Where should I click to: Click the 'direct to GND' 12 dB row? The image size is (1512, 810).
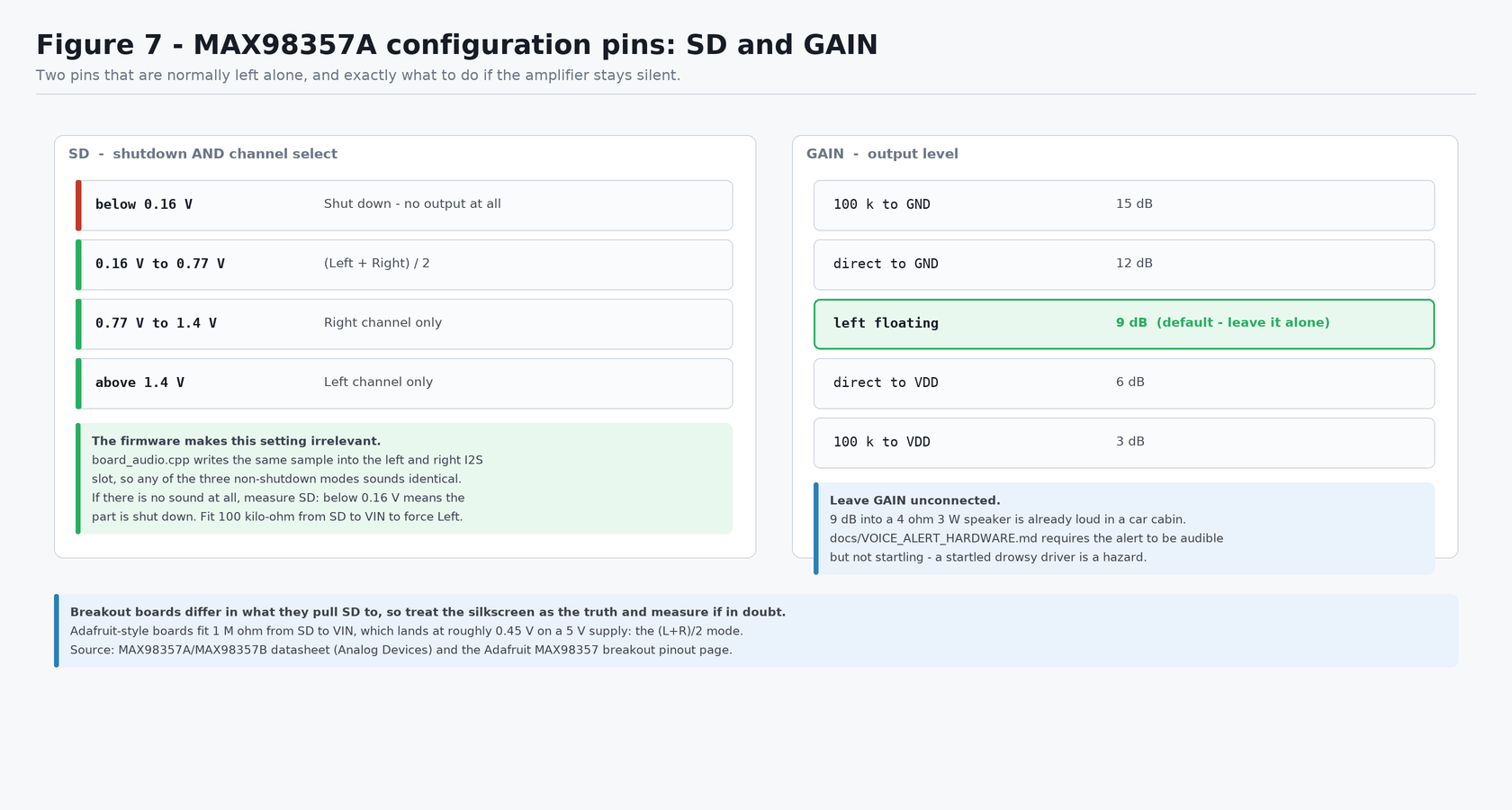click(x=1124, y=265)
